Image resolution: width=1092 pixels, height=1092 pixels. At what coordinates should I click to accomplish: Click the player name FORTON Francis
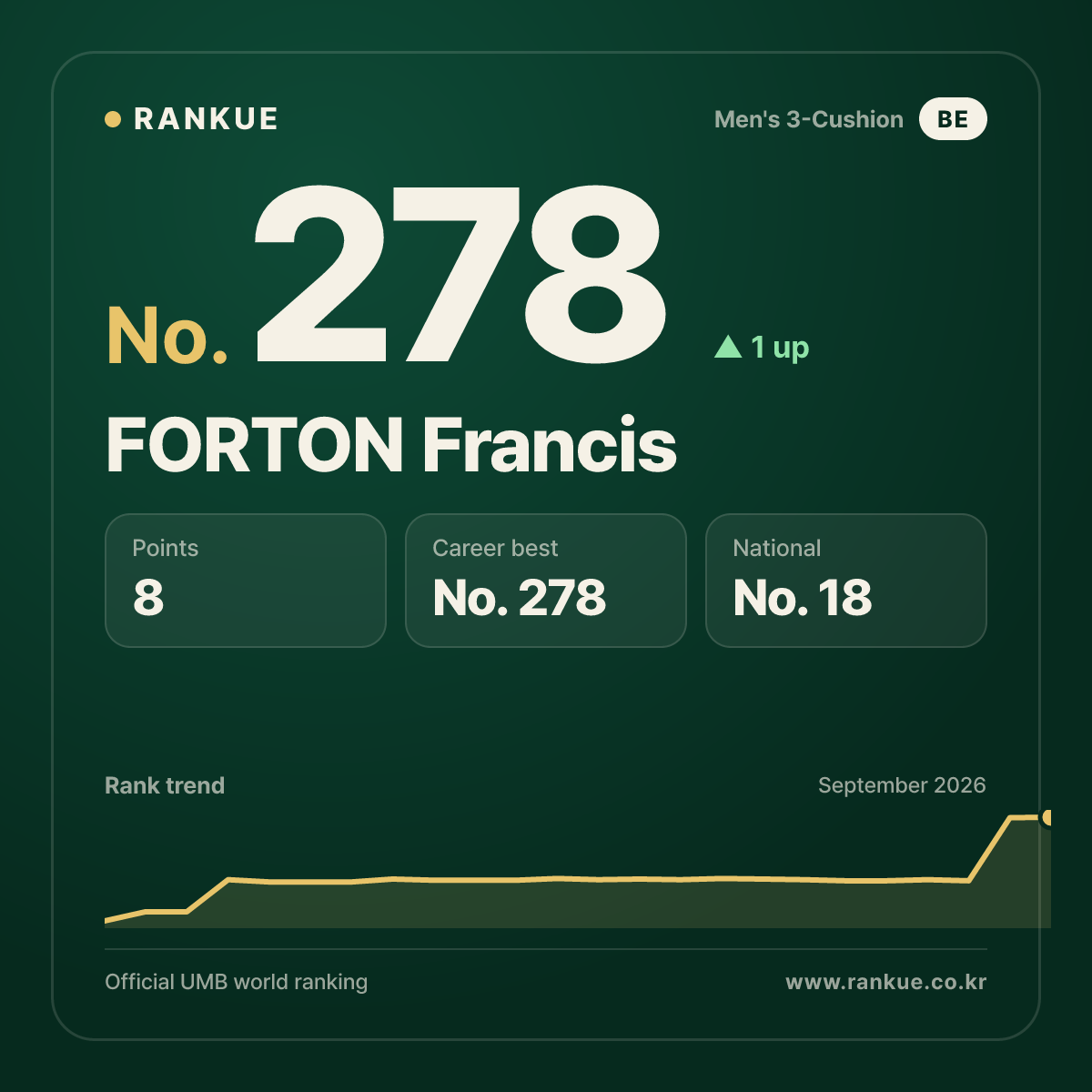click(x=391, y=445)
